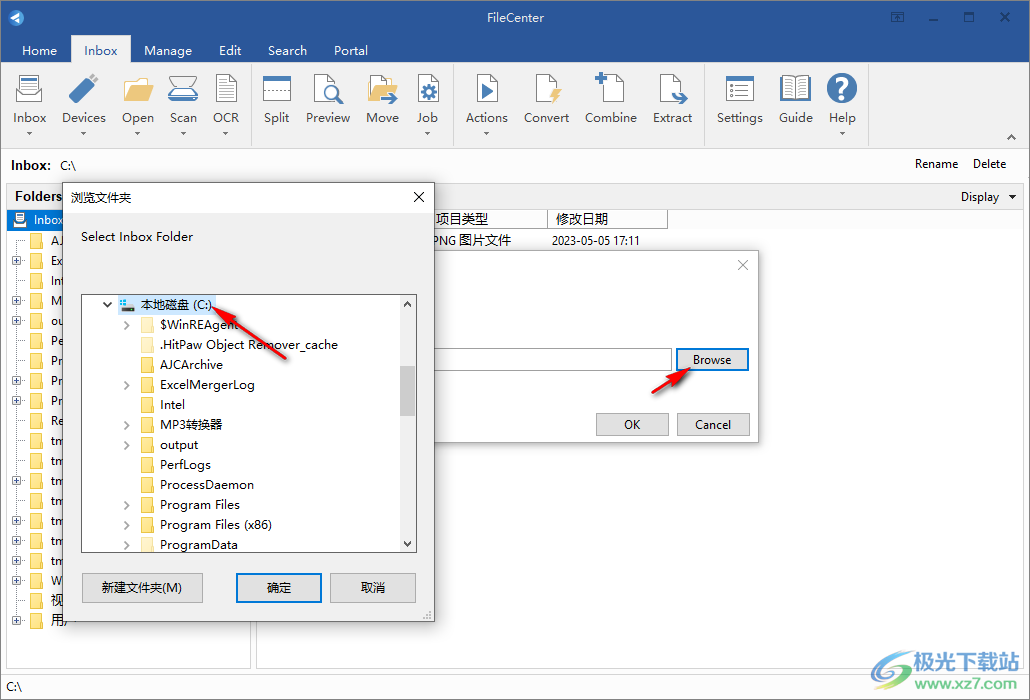Click the 取消 button

372,588
